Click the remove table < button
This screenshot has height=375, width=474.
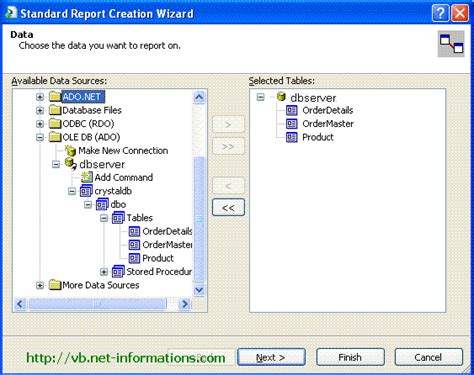click(x=228, y=186)
